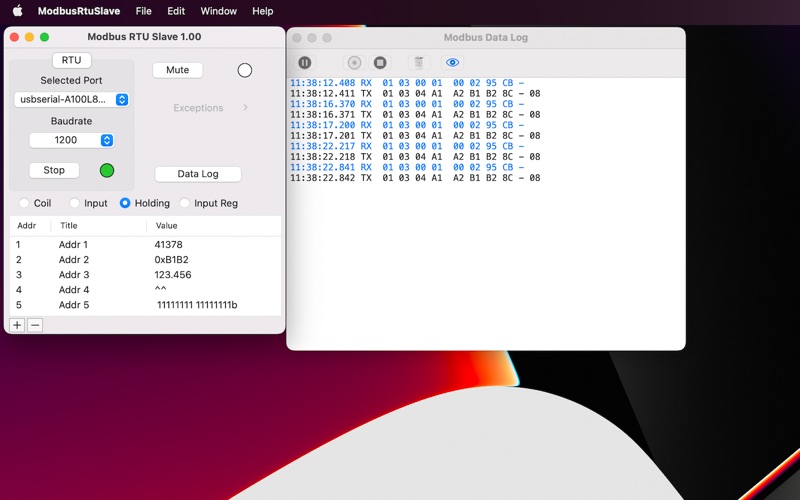The width and height of the screenshot is (800, 500).
Task: Open the Window menu
Action: tap(218, 11)
